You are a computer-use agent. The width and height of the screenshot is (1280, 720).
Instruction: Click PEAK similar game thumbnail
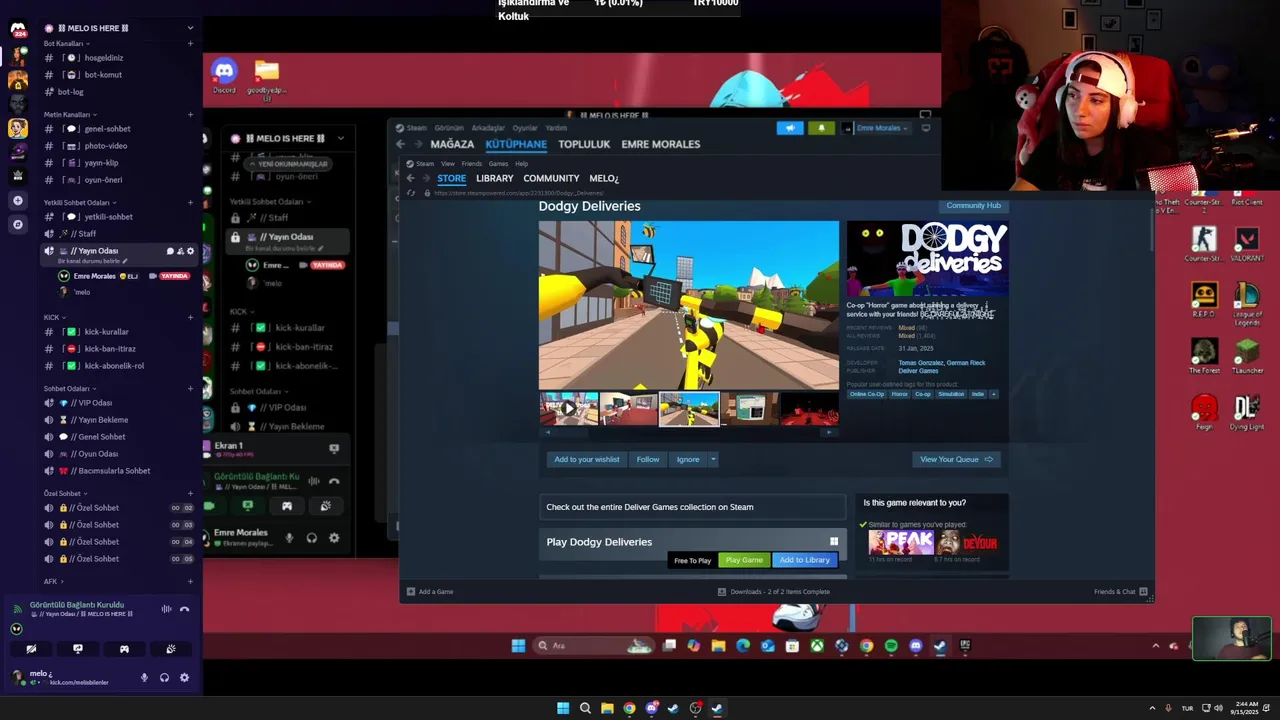coord(900,543)
